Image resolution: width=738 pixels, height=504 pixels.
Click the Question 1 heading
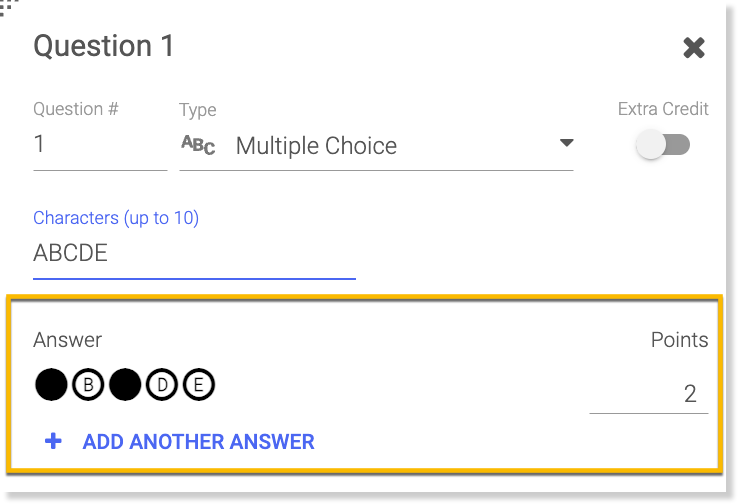tap(104, 46)
